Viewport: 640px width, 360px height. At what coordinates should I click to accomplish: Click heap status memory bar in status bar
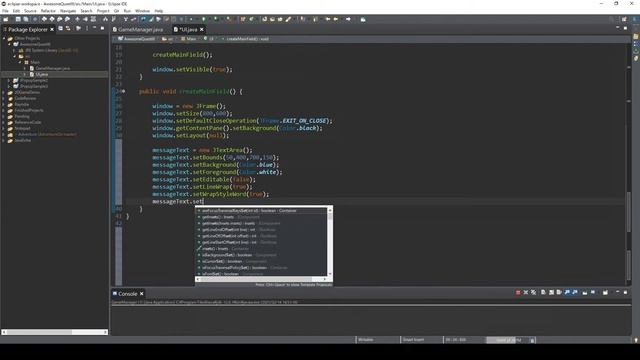[507, 340]
